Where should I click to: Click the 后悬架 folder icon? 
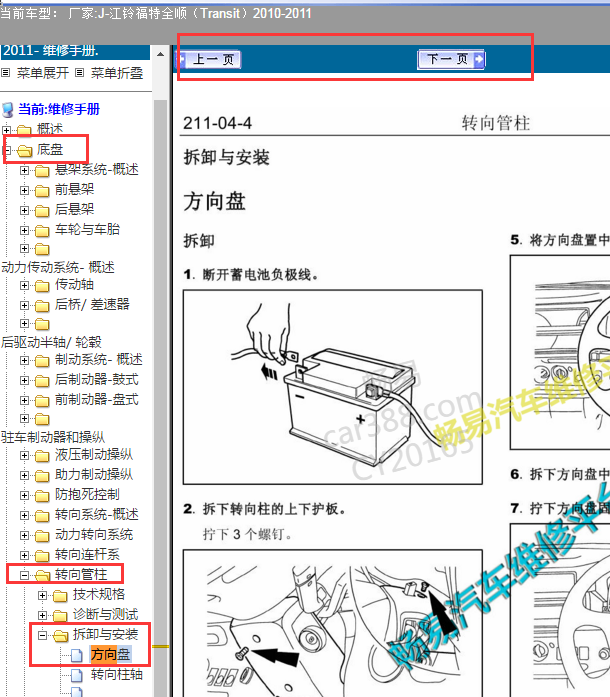tap(42, 211)
